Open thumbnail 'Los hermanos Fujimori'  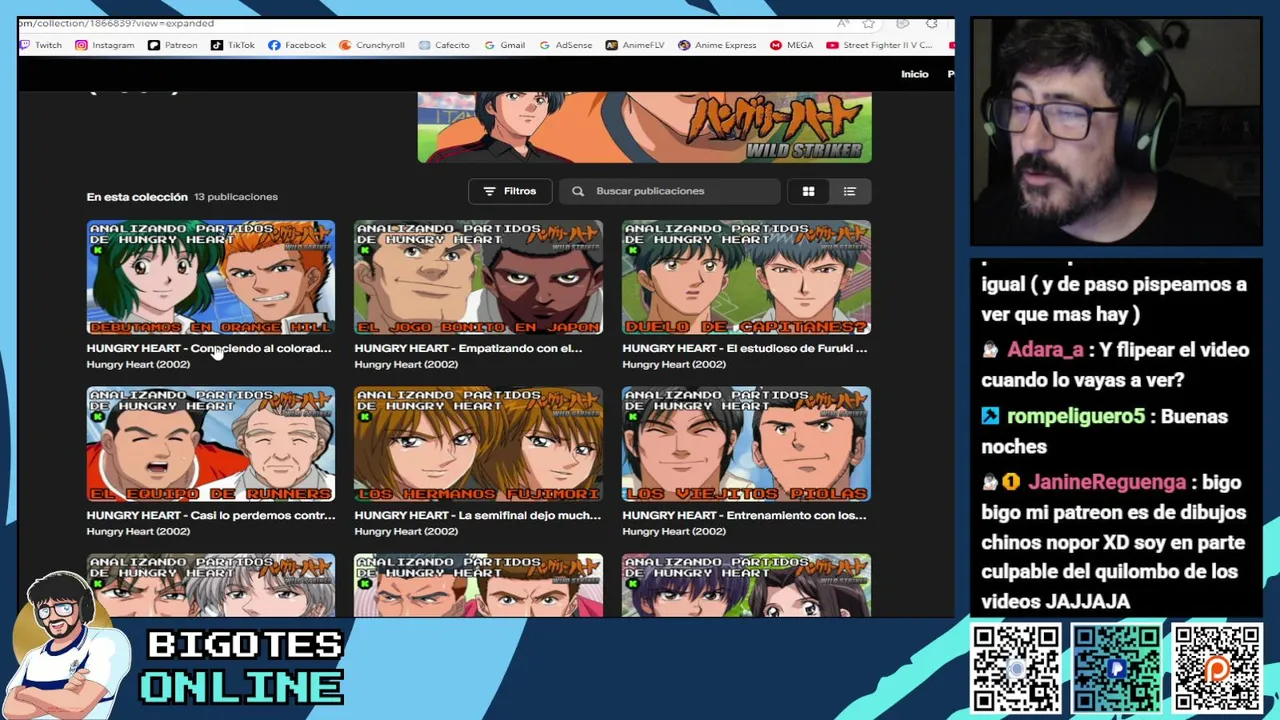pyautogui.click(x=478, y=444)
